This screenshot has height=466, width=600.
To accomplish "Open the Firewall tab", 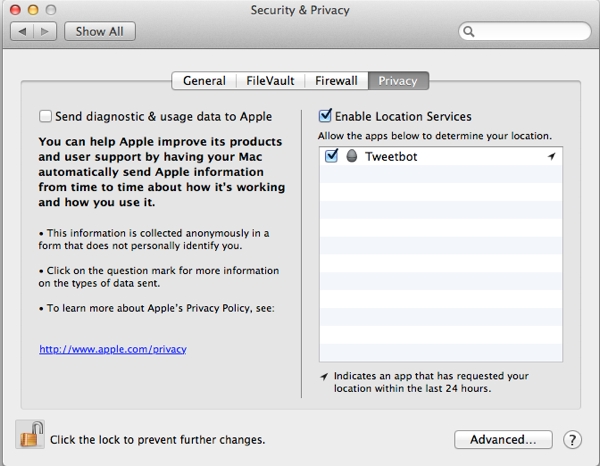I will [x=336, y=81].
